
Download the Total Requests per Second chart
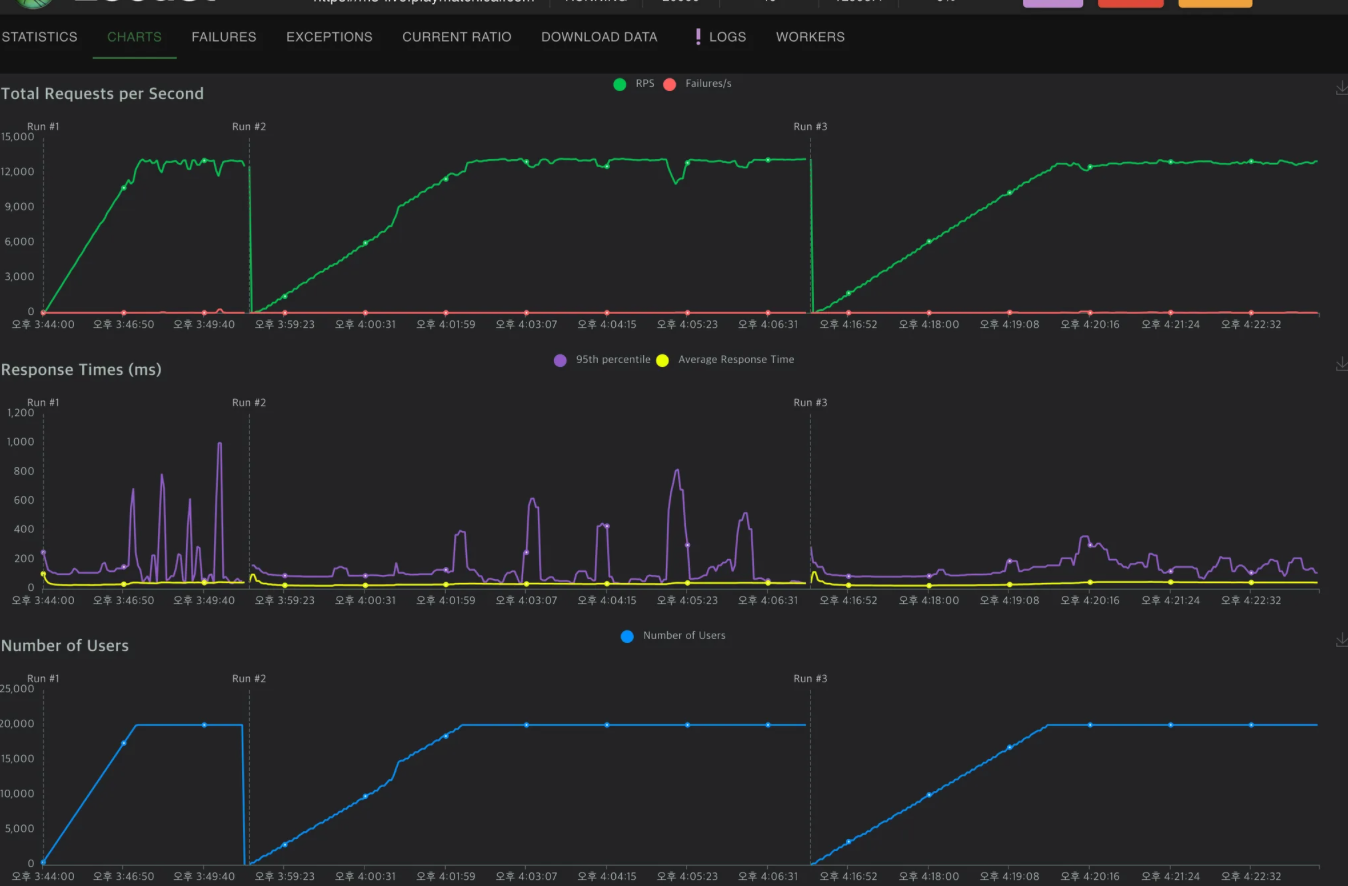(x=1341, y=89)
